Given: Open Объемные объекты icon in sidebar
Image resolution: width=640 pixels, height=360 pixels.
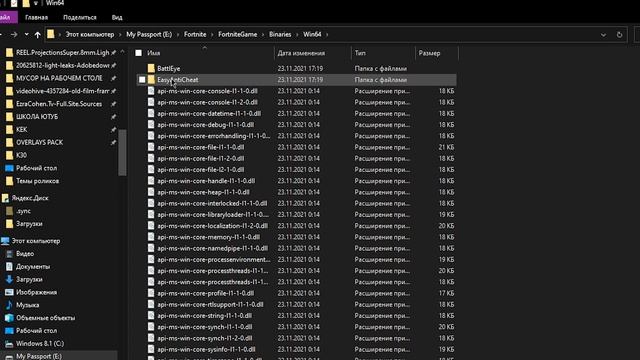Looking at the screenshot, I should pyautogui.click(x=9, y=318).
